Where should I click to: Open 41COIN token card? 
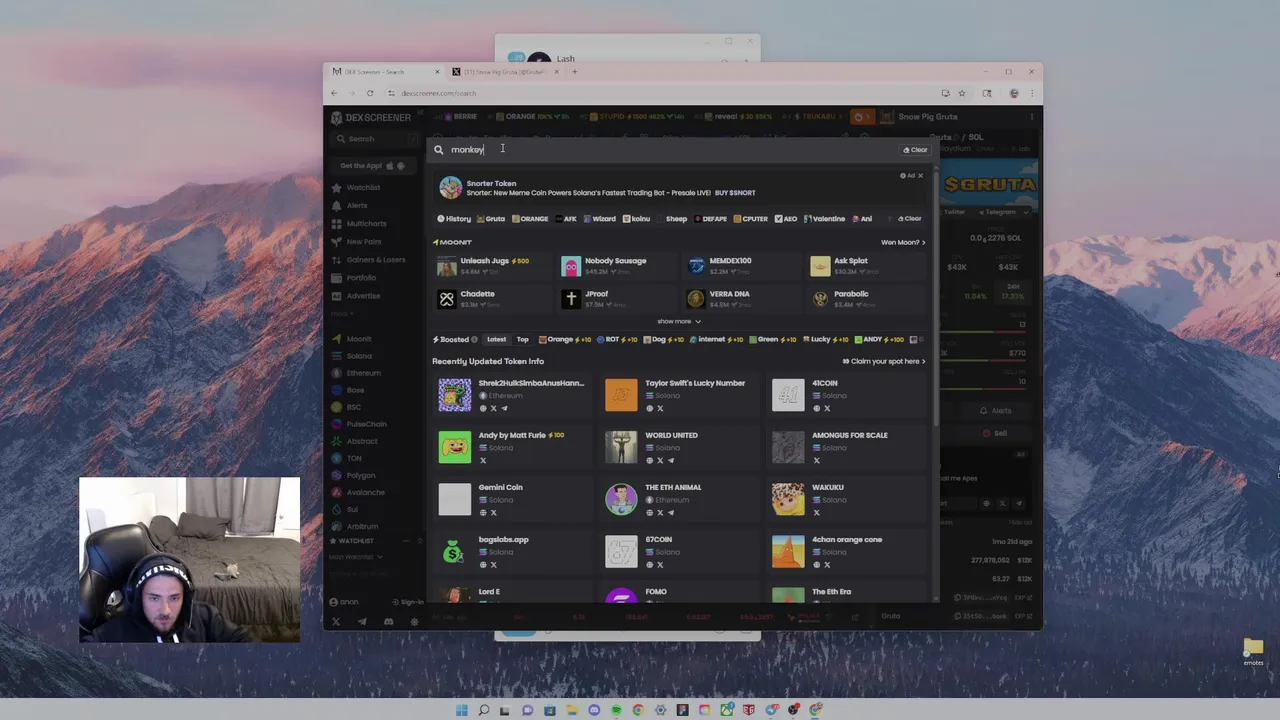pyautogui.click(x=847, y=395)
